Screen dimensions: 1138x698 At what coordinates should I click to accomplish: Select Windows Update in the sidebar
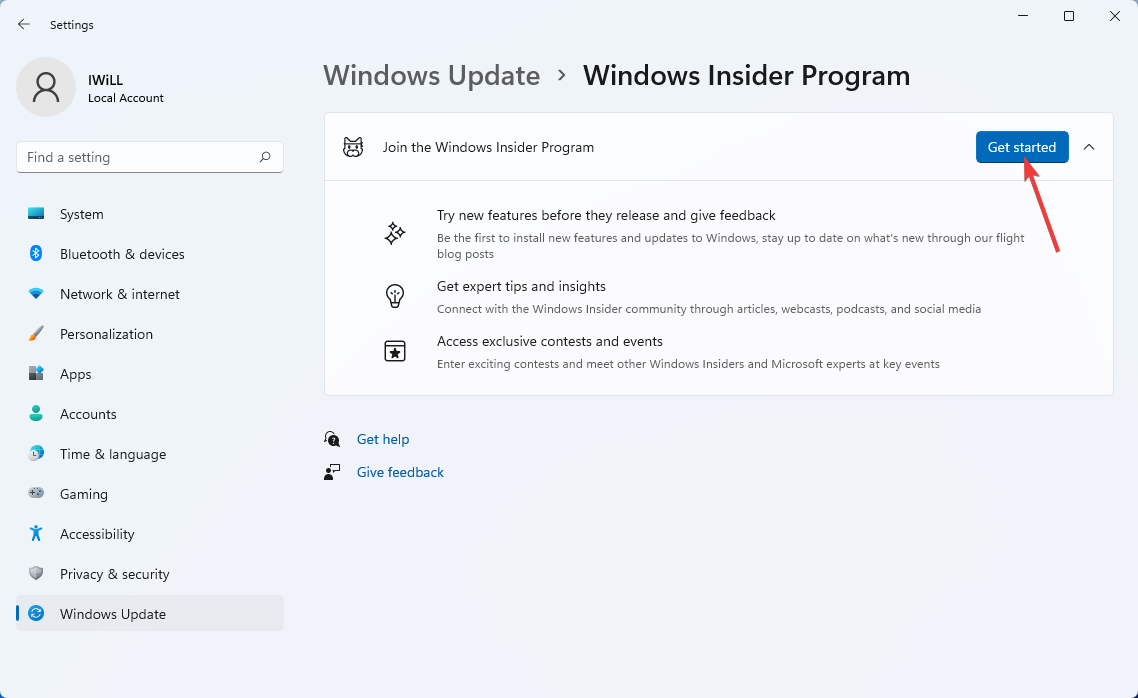click(x=150, y=613)
